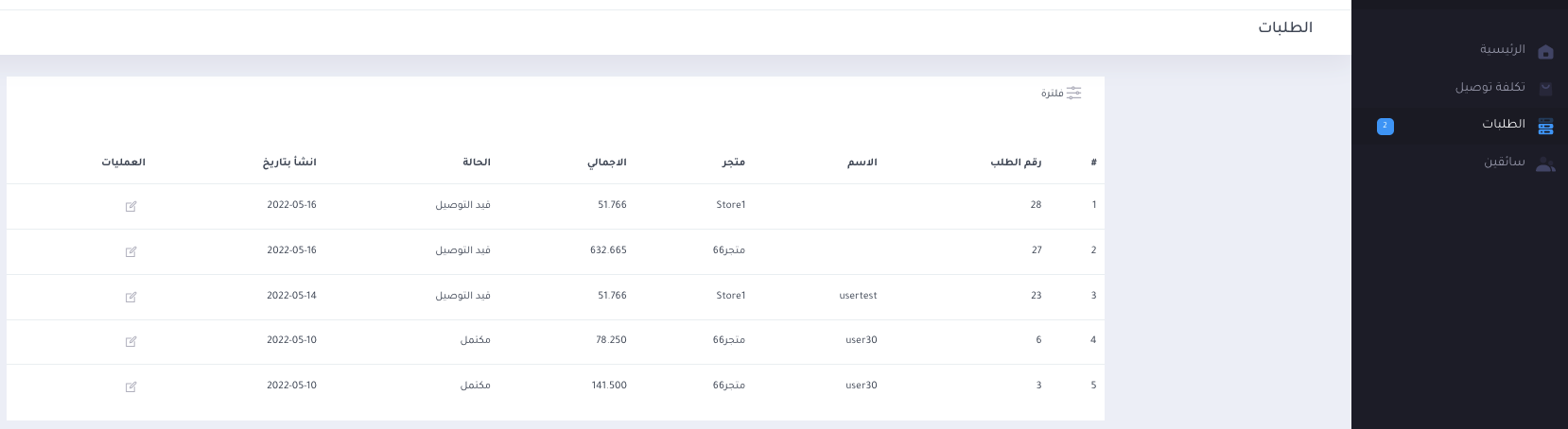
Task: Select الطلبات in the sidebar
Action: coord(1504,125)
